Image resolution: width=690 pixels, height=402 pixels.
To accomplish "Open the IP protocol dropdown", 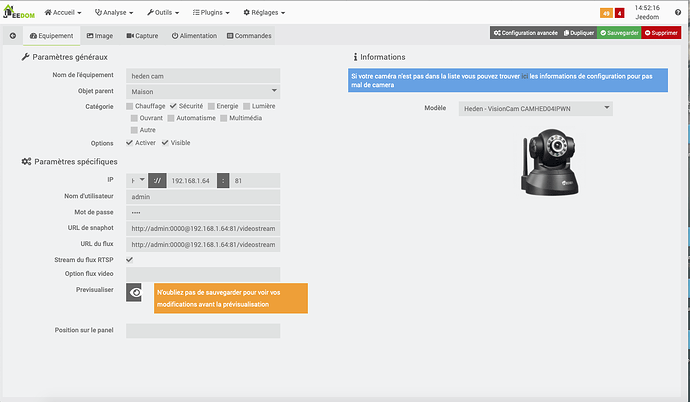I will 136,180.
